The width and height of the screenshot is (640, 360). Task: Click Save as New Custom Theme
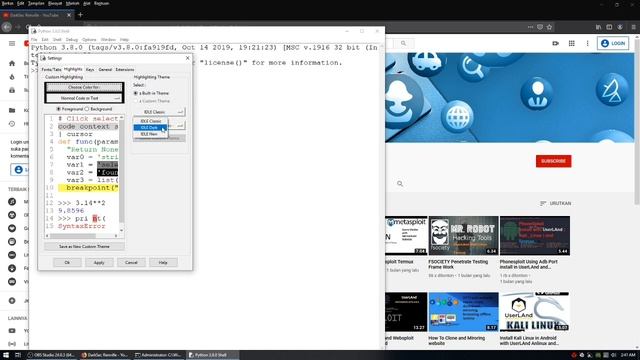(84, 247)
